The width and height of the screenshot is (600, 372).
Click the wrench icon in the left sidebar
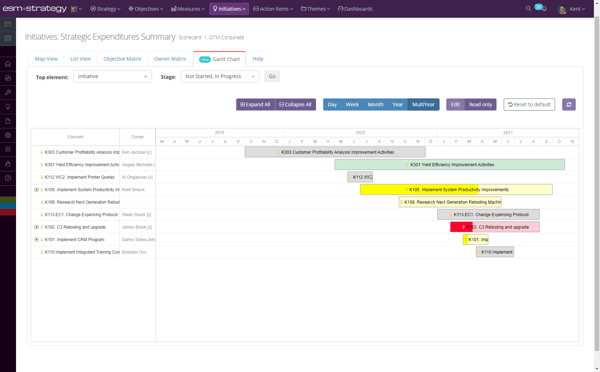tap(8, 92)
